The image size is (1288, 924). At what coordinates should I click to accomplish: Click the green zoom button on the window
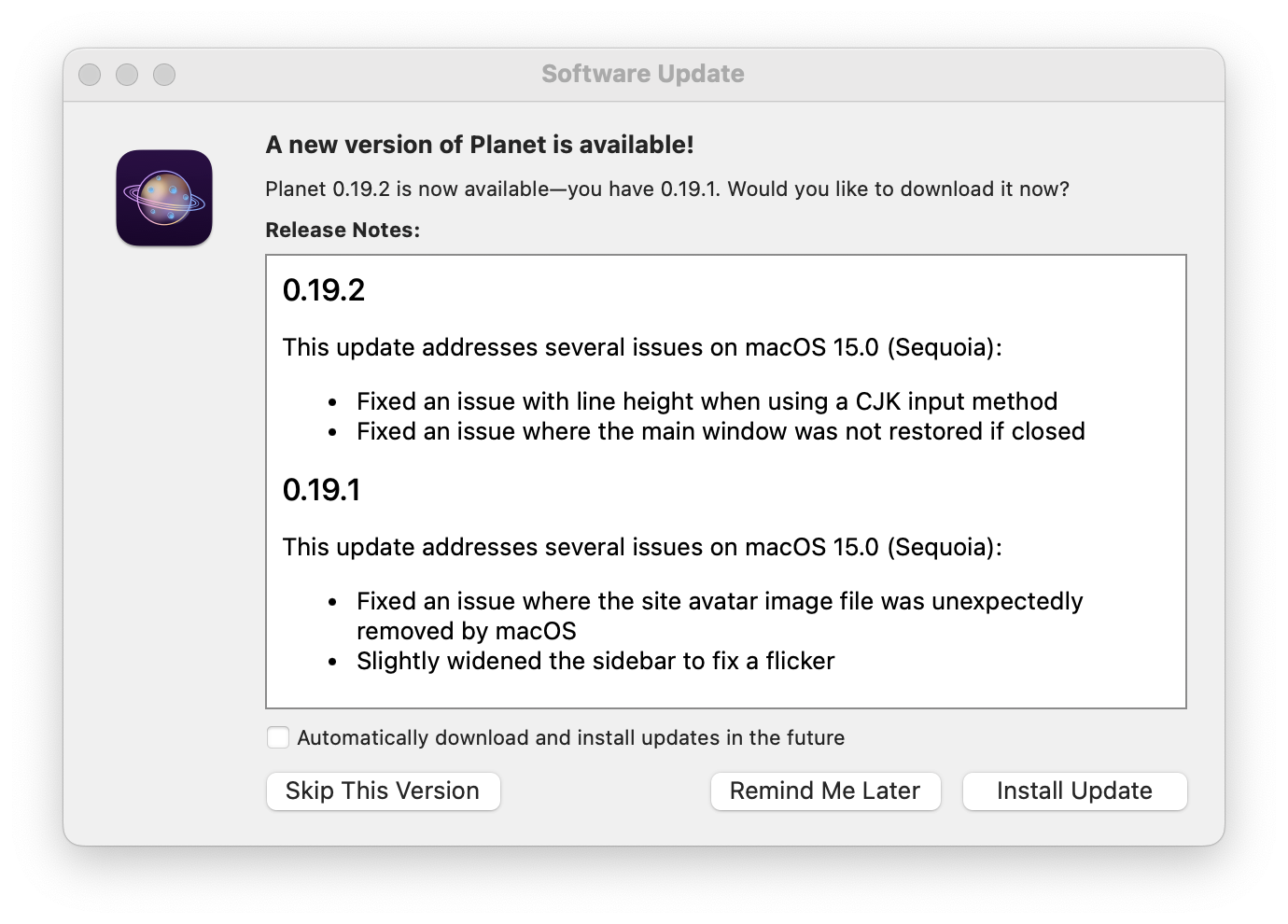[164, 74]
